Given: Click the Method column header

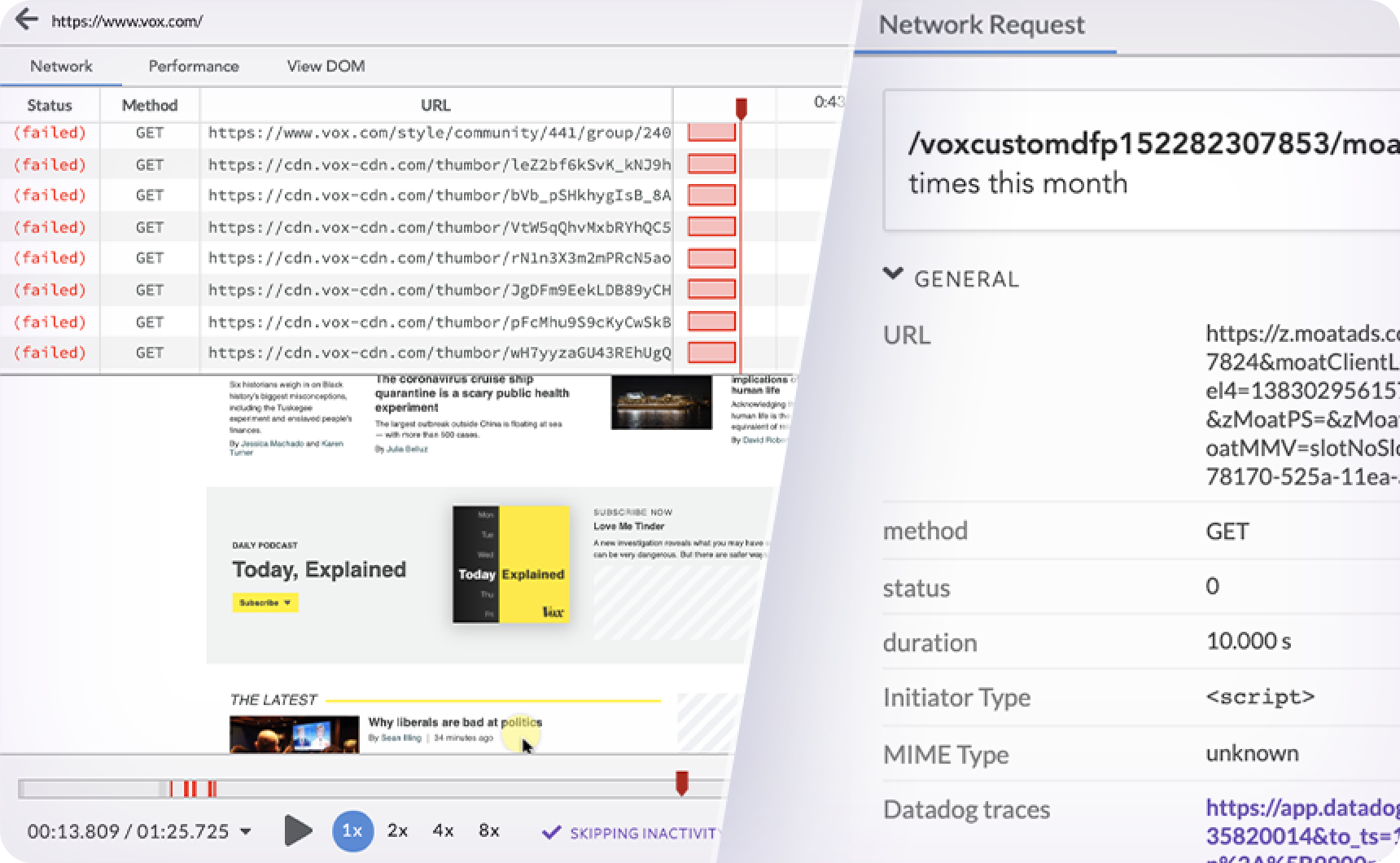Looking at the screenshot, I should [150, 105].
